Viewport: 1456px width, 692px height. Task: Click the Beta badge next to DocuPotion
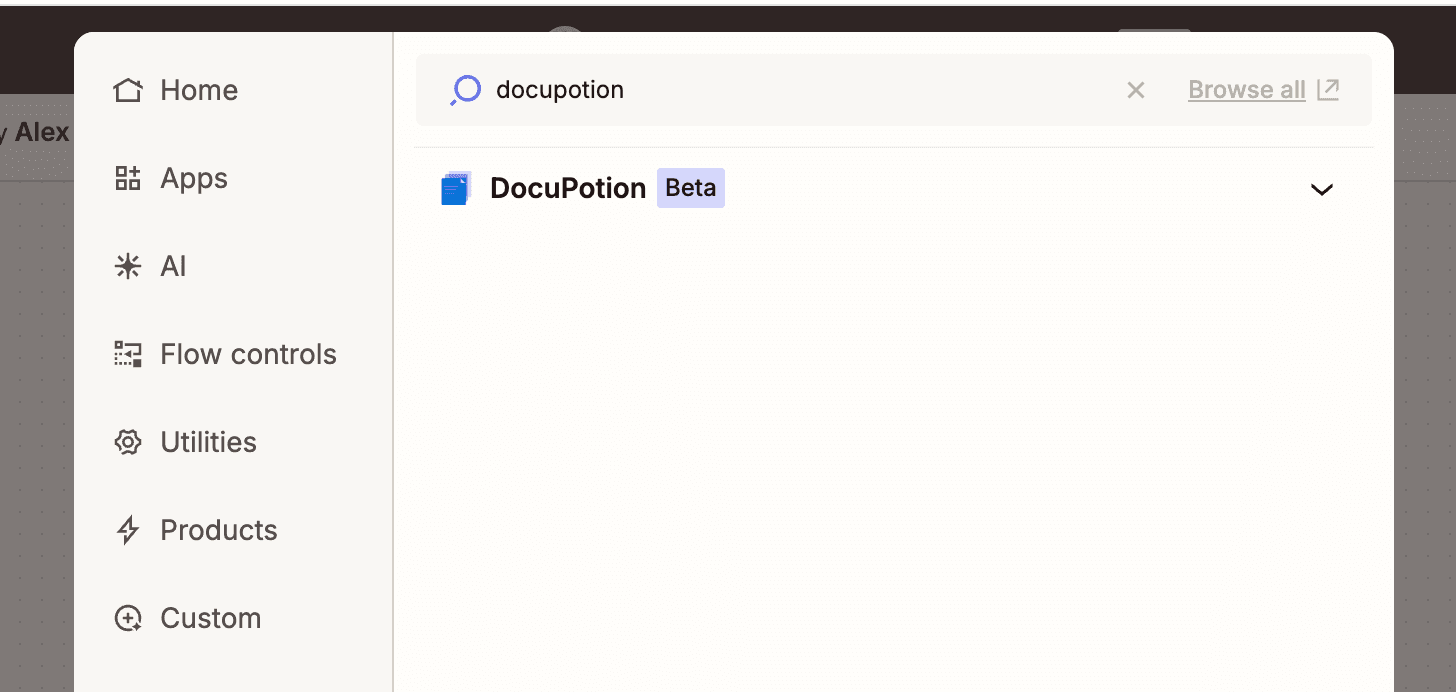click(x=691, y=188)
